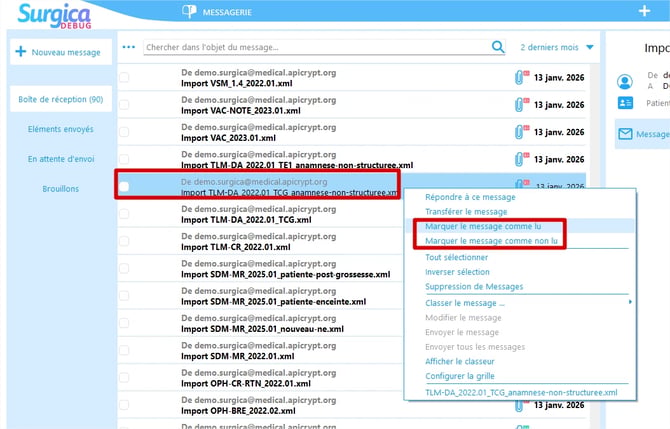670x429 pixels.
Task: Check the box for Import VAC_2023.01.xml
Action: (124, 132)
